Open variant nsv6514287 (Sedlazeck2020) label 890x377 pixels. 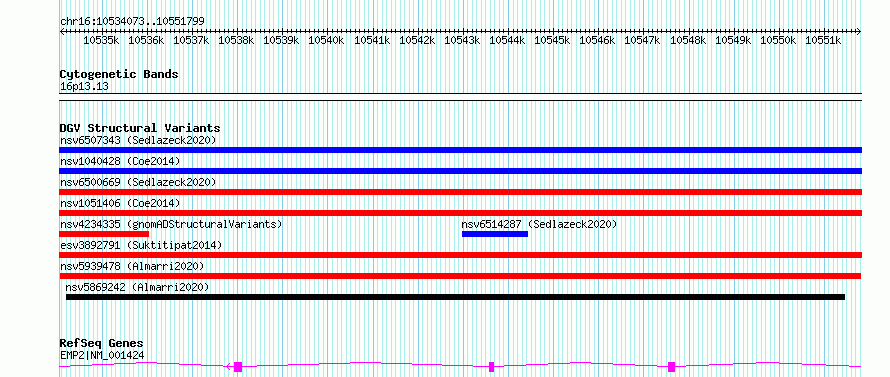tap(539, 224)
